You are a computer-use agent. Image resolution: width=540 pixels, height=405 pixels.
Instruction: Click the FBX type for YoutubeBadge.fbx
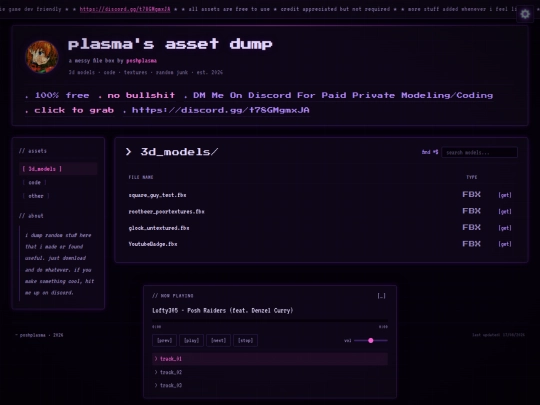[x=471, y=244]
